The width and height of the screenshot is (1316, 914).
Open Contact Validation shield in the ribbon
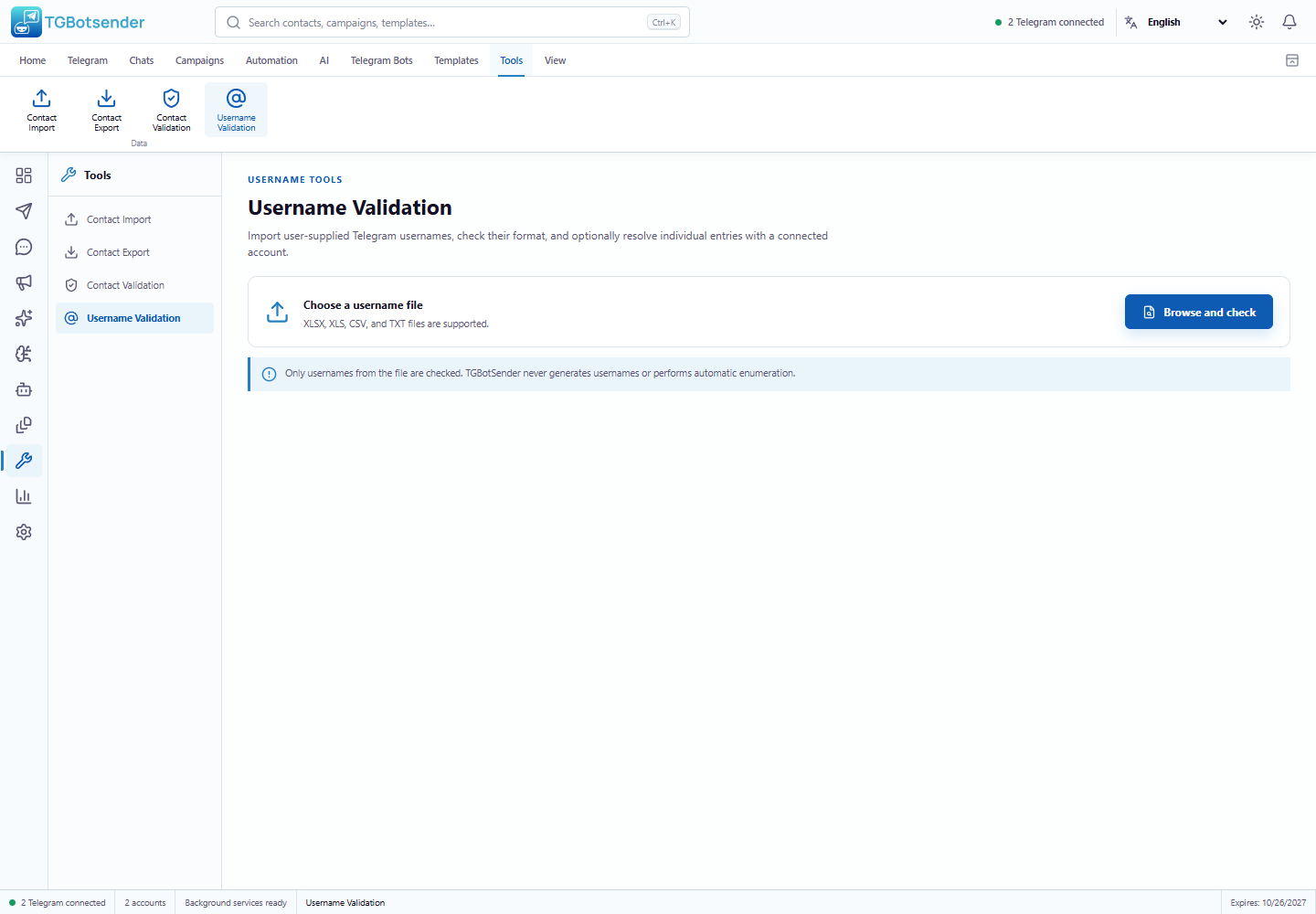[172, 110]
